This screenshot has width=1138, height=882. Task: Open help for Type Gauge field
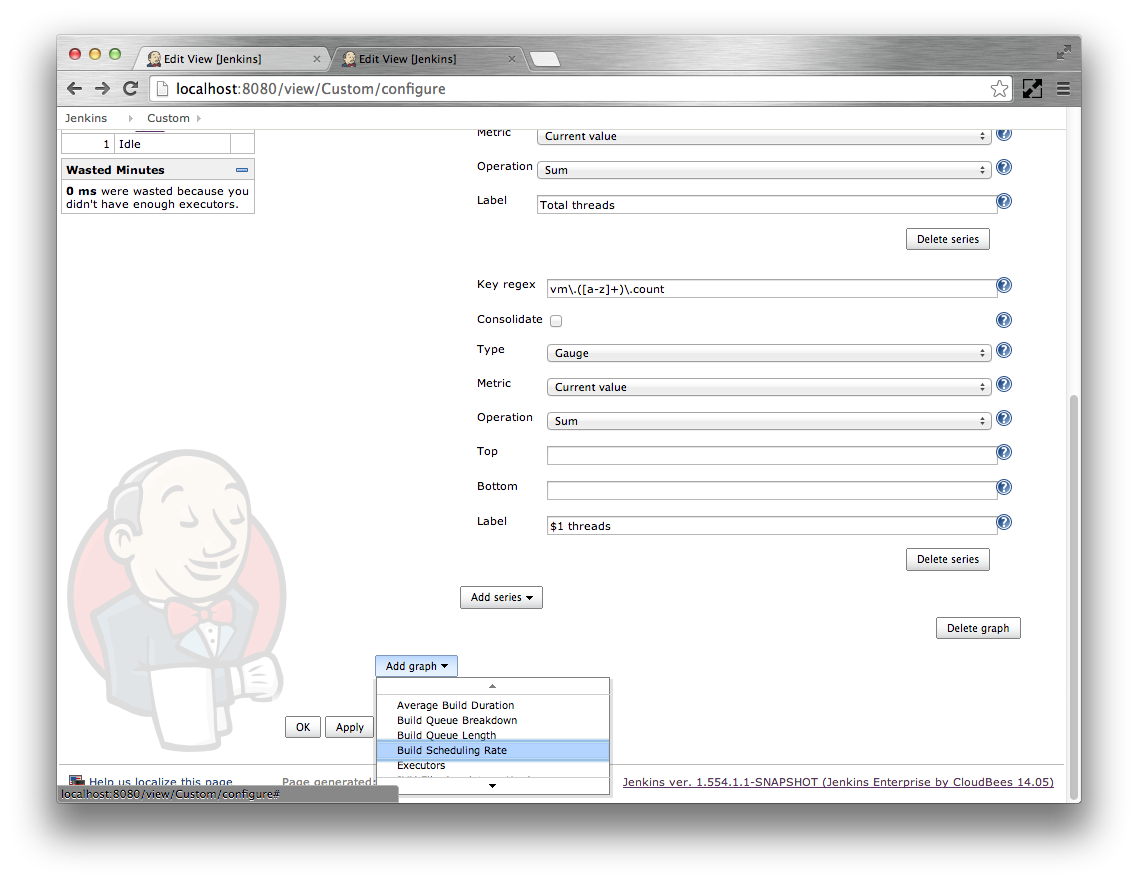click(x=1004, y=351)
